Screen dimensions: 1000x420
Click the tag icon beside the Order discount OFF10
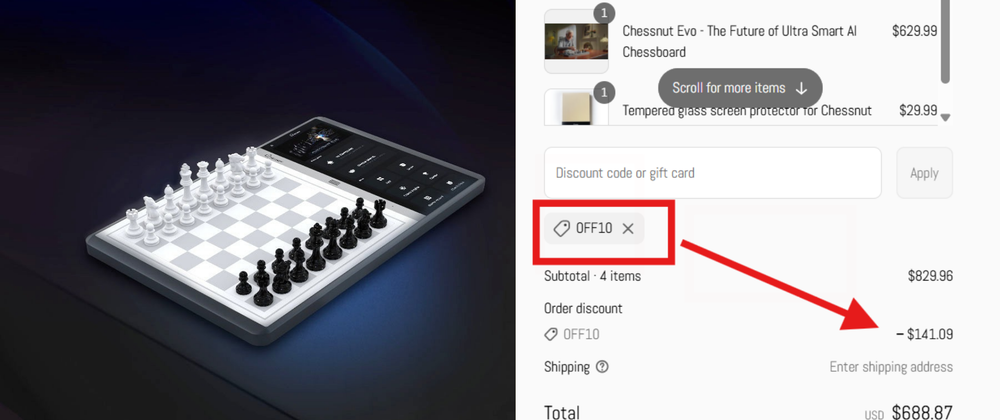[550, 334]
